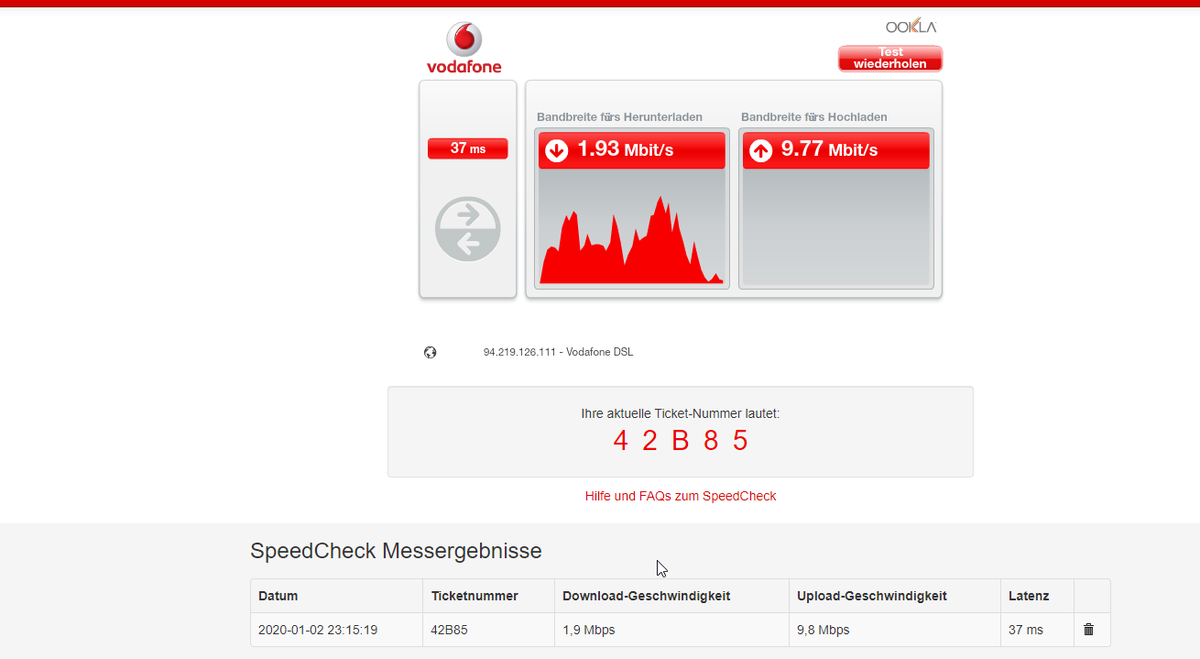Viewport: 1200px width, 659px height.
Task: Click the IP address 94.219.126.111 text
Action: 519,352
